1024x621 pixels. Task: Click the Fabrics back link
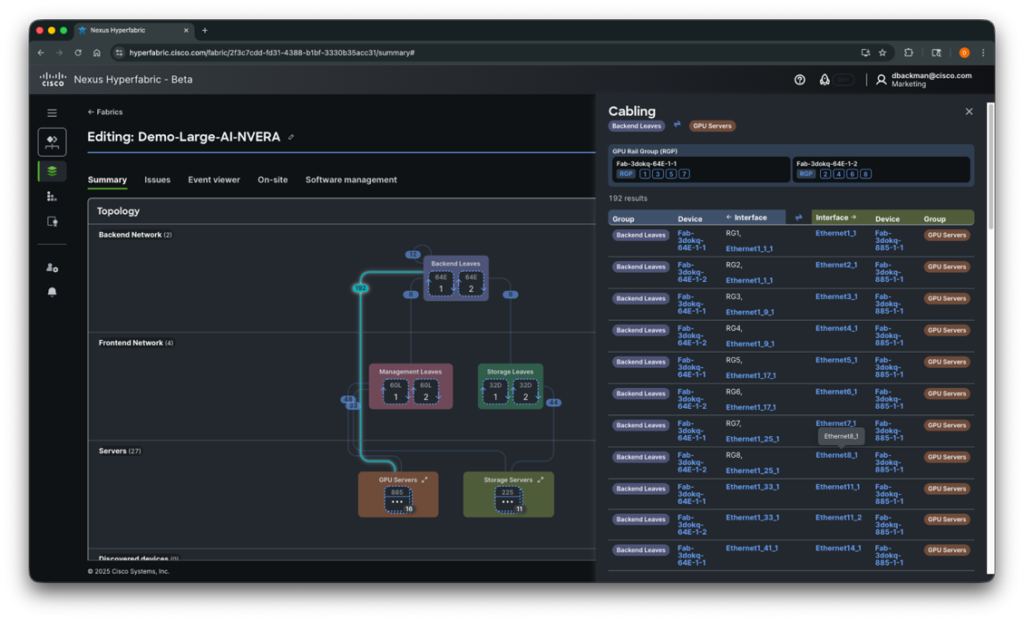[105, 112]
